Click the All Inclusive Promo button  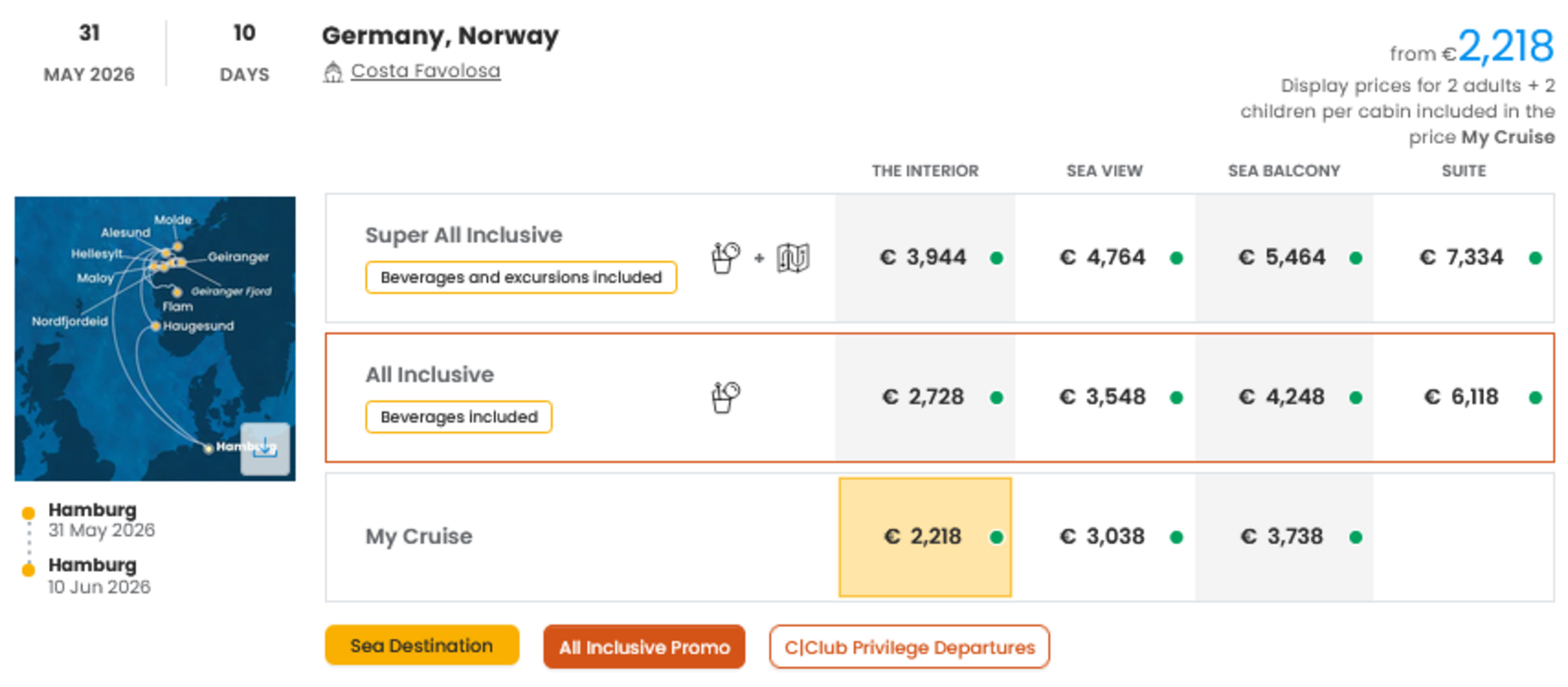coord(644,647)
